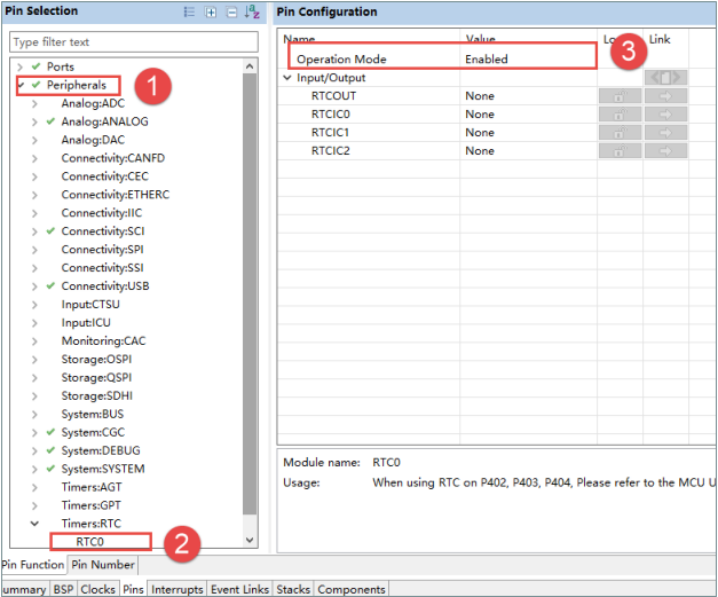The height and width of the screenshot is (597, 718).
Task: Select Storage:OSPI in the tree
Action: 97,359
